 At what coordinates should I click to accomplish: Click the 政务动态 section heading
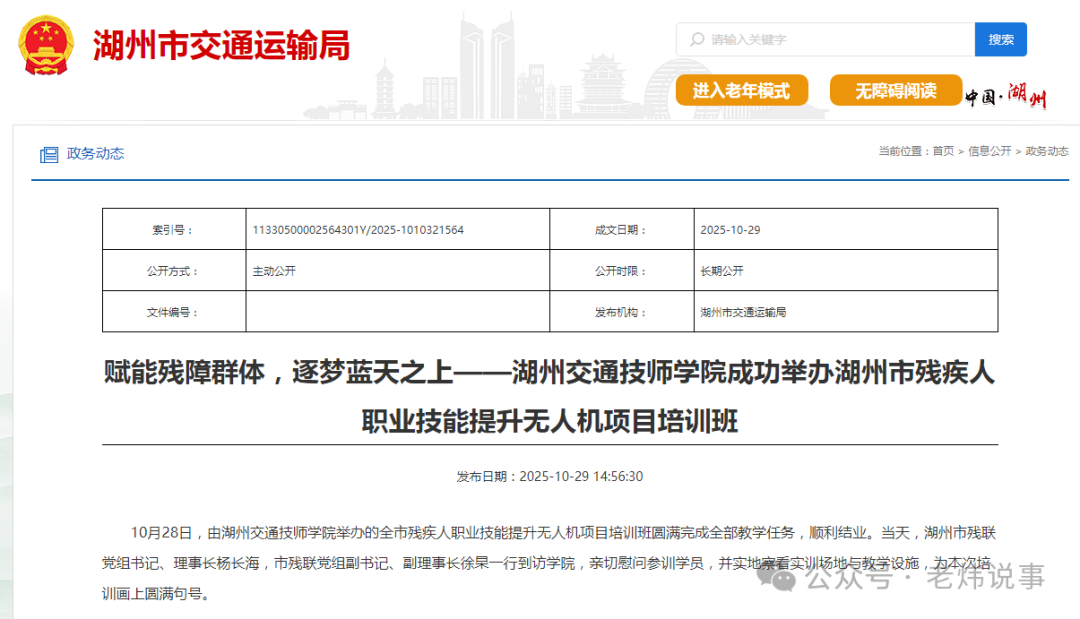95,154
